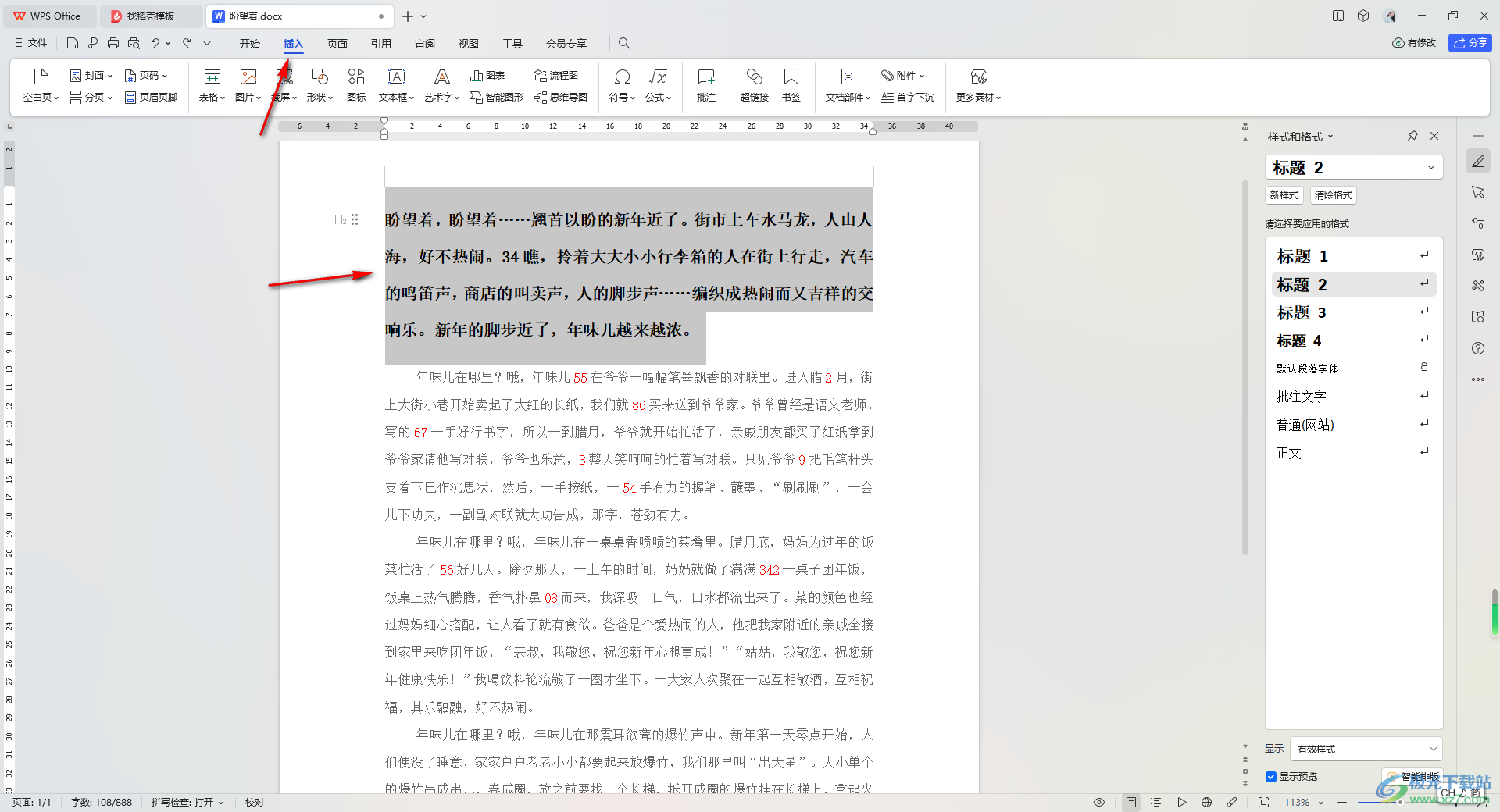This screenshot has width=1500, height=812.
Task: Switch to the References (引用) ribbon tab
Action: (381, 44)
